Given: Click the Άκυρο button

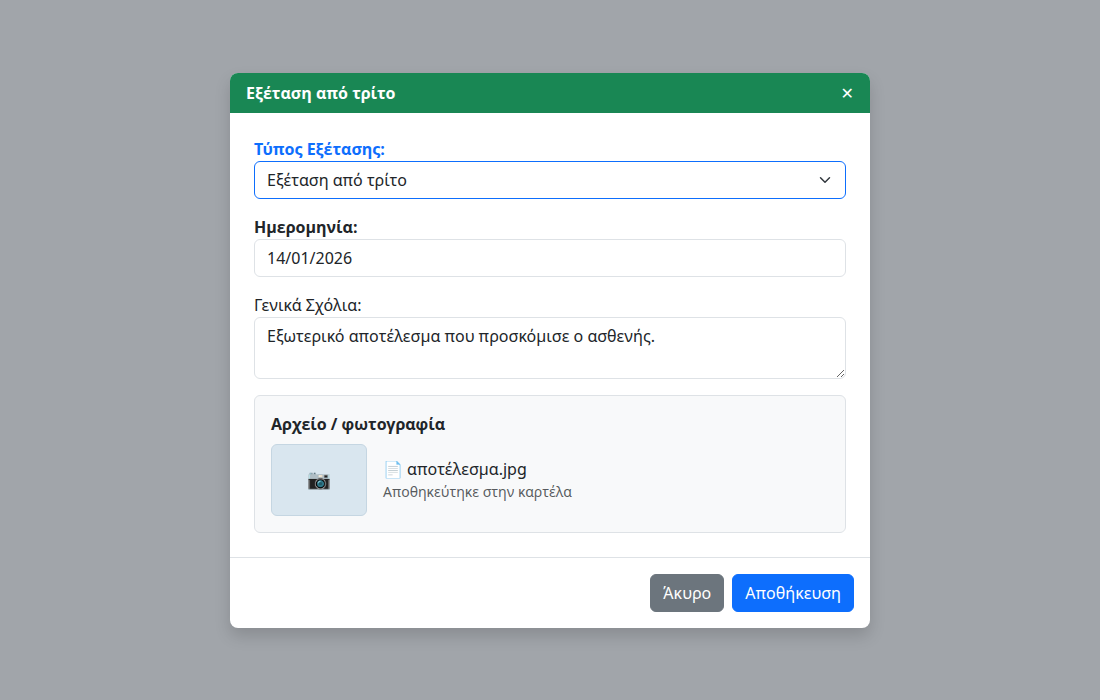Looking at the screenshot, I should [x=687, y=593].
